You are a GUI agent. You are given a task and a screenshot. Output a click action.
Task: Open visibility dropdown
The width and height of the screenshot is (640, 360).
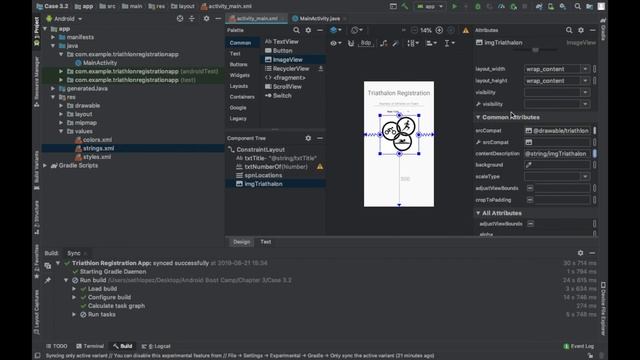click(585, 93)
